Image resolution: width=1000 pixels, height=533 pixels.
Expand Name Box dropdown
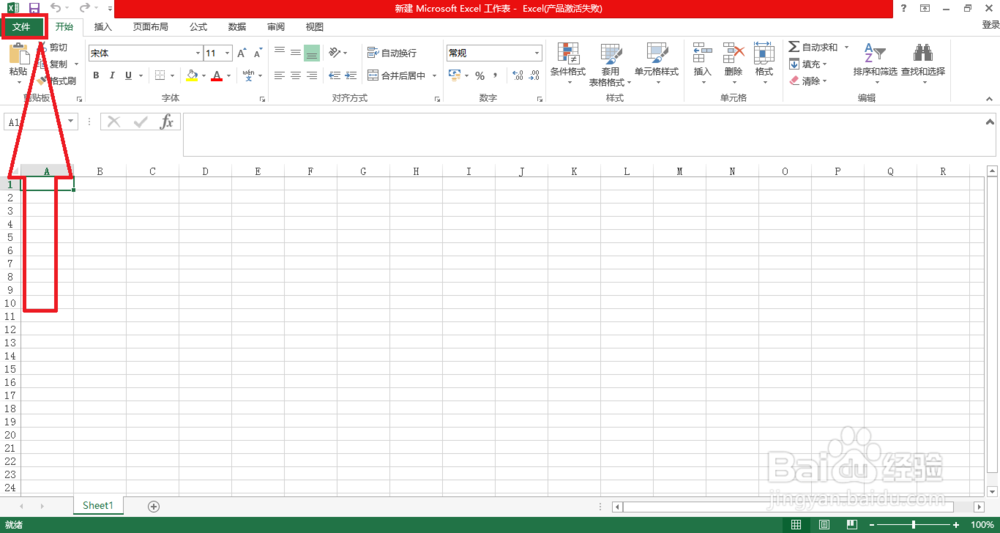pos(70,121)
